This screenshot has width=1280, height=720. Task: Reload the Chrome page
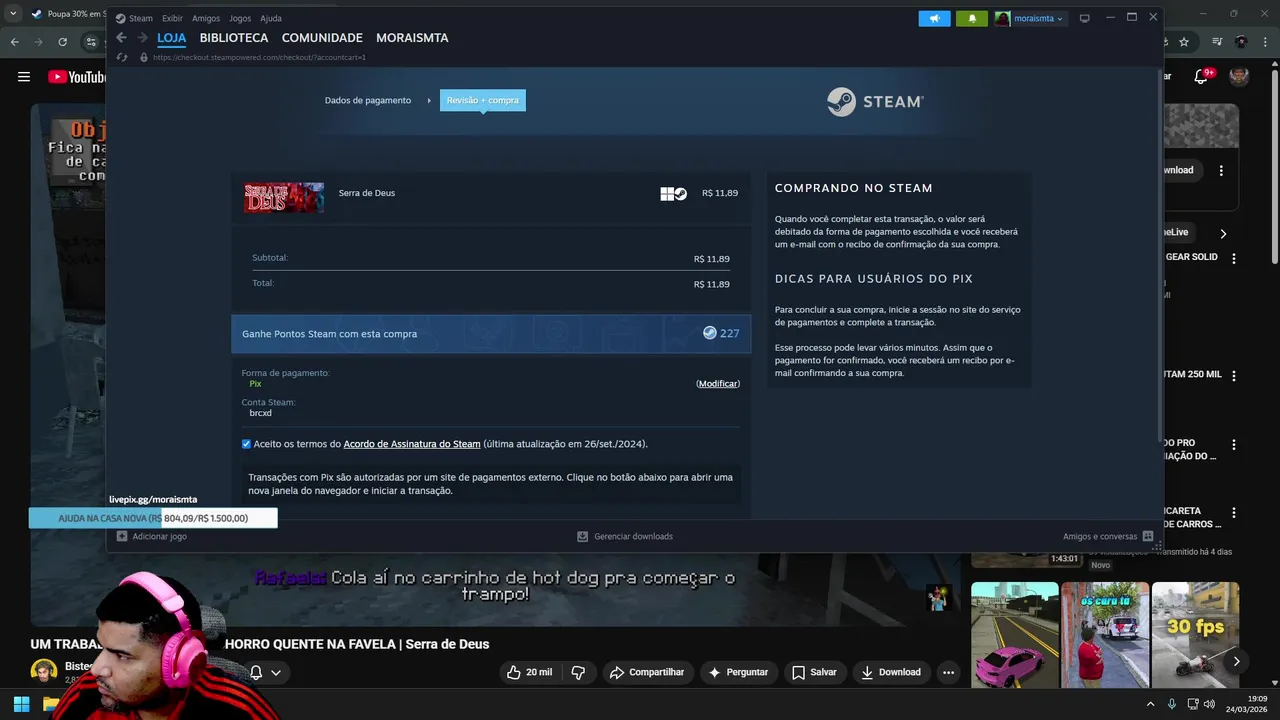(63, 42)
